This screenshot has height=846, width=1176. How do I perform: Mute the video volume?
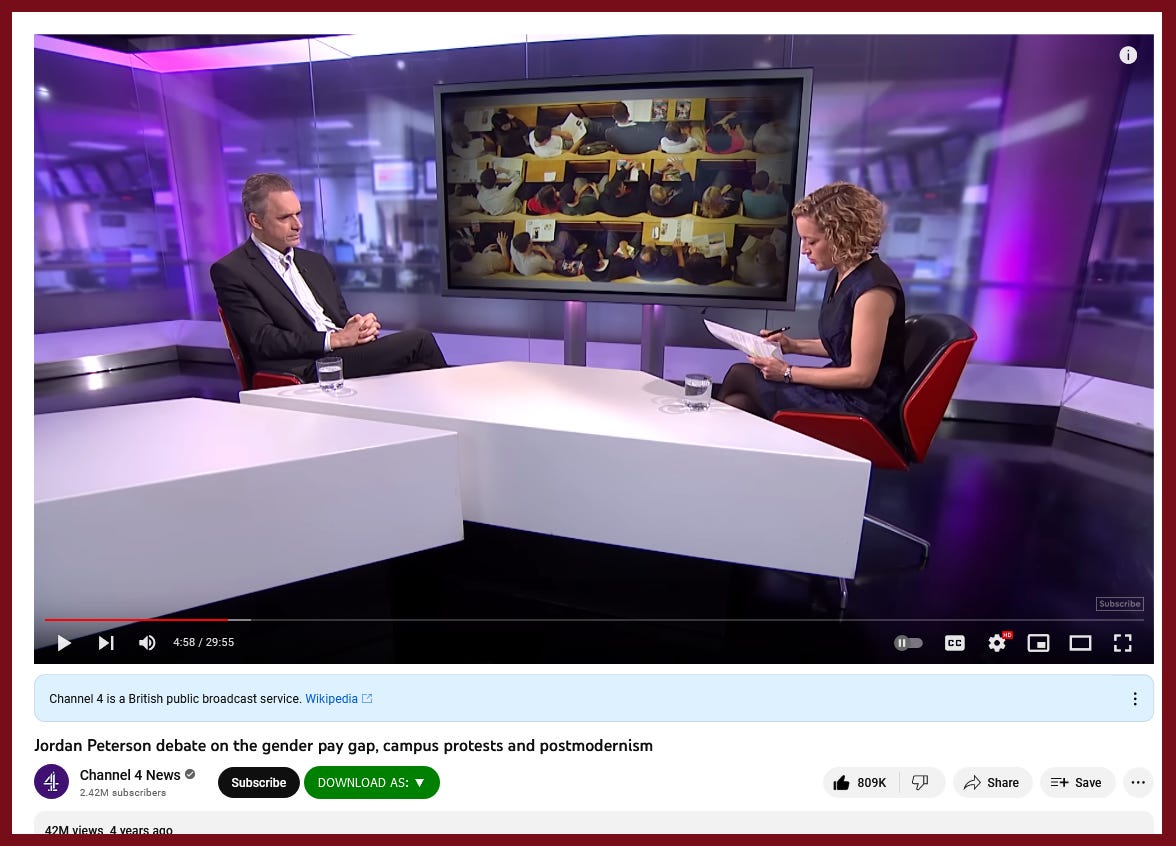click(147, 643)
